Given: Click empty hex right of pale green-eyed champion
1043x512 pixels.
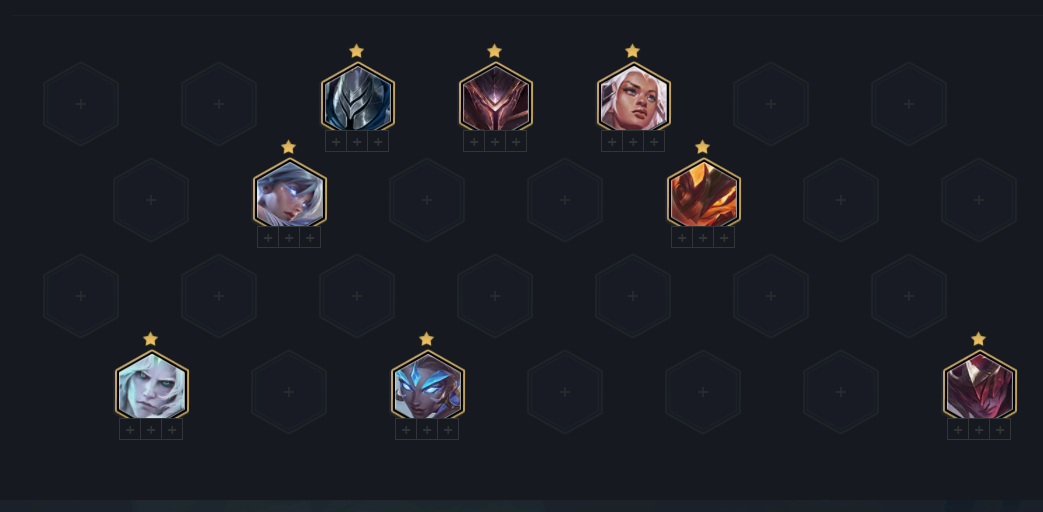Looking at the screenshot, I should click(289, 392).
